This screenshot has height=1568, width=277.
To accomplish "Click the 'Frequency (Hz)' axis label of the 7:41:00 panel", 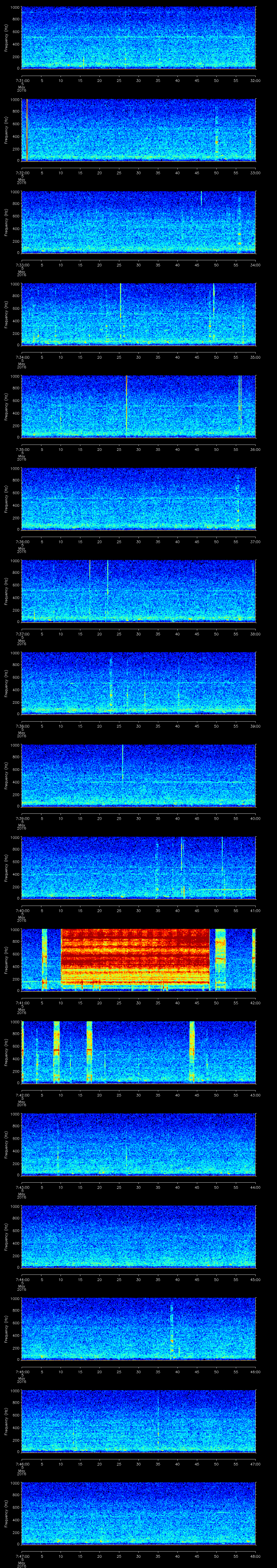I will [6, 960].
